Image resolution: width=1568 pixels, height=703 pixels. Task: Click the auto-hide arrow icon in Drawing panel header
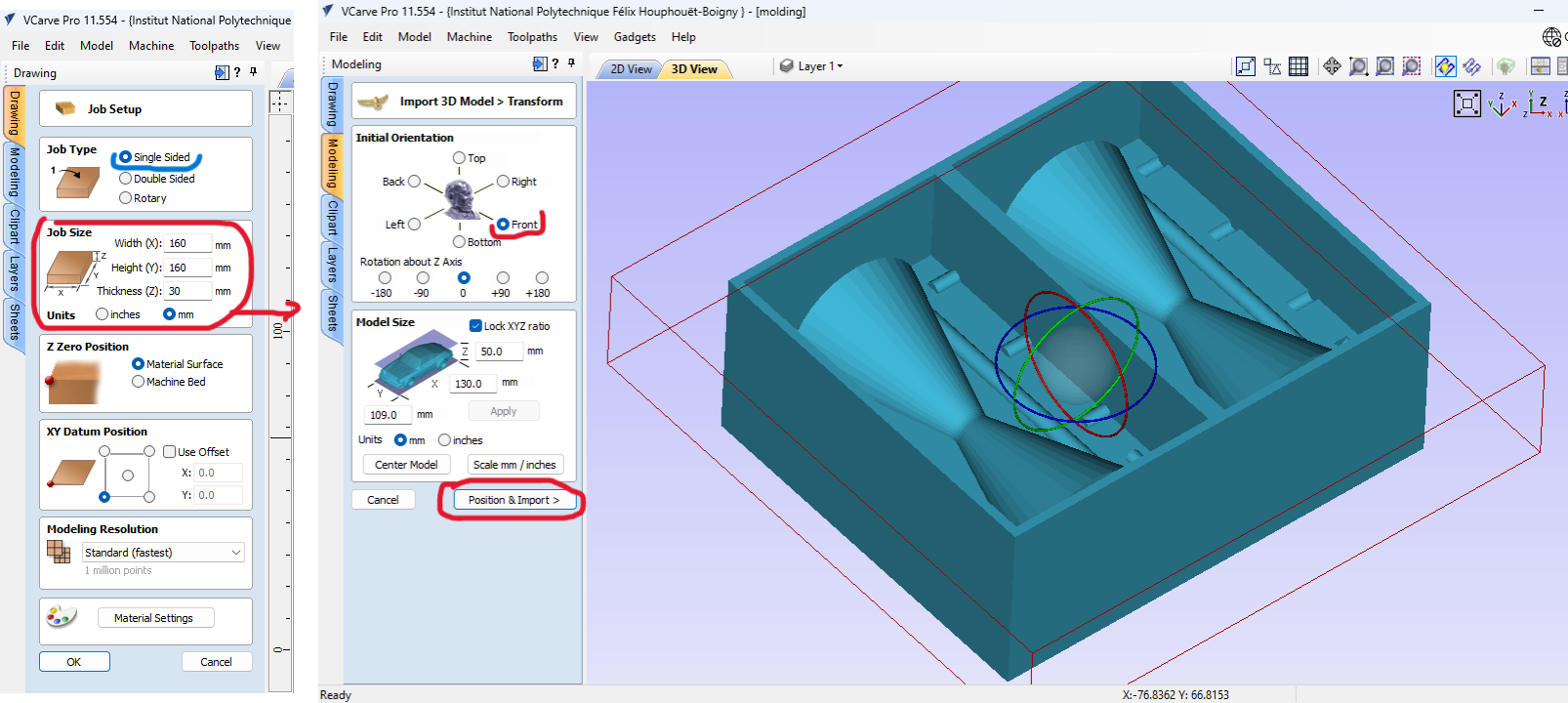coord(221,72)
